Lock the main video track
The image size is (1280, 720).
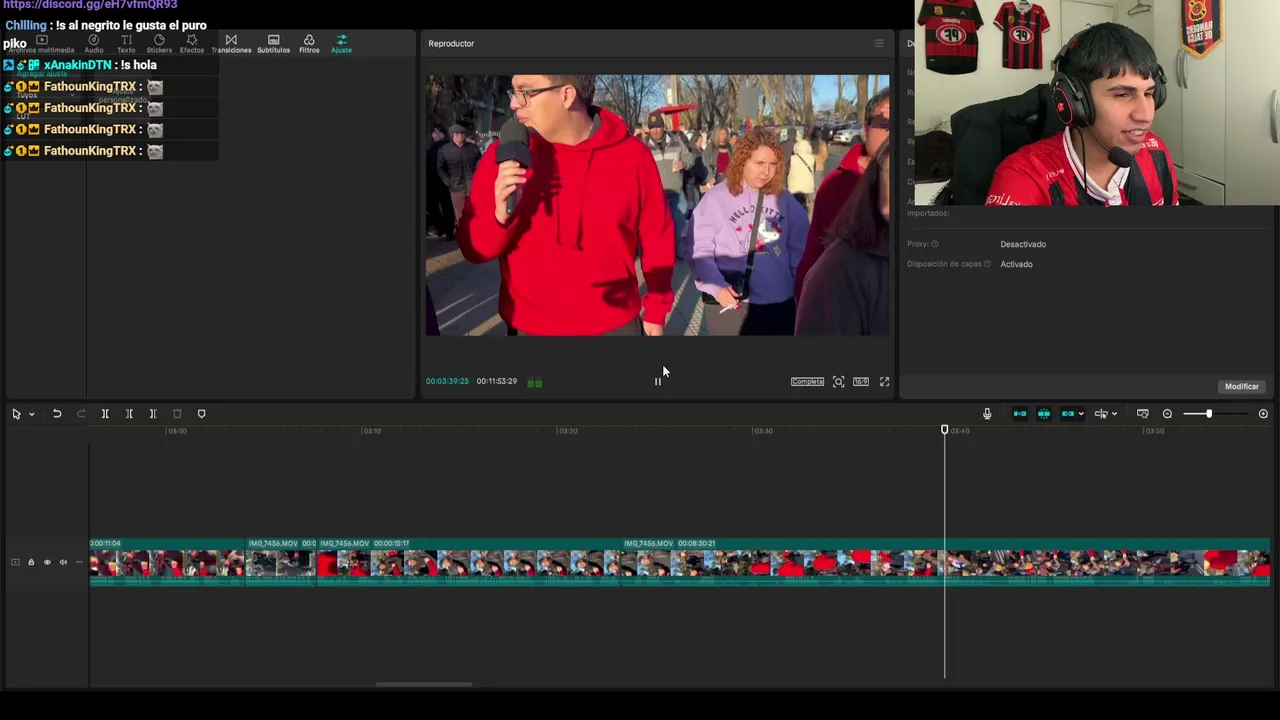click(31, 562)
